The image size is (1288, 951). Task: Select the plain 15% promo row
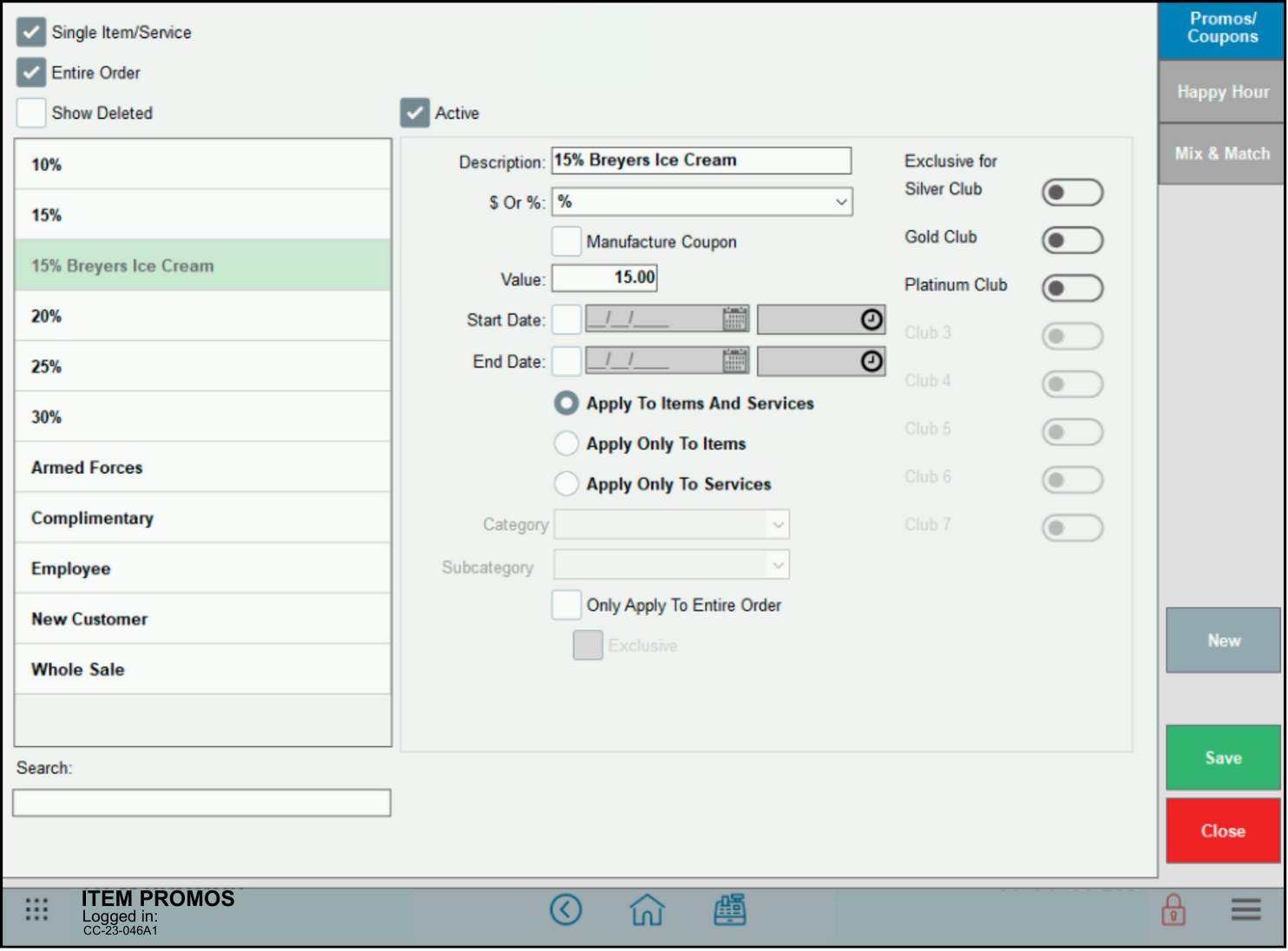(202, 215)
